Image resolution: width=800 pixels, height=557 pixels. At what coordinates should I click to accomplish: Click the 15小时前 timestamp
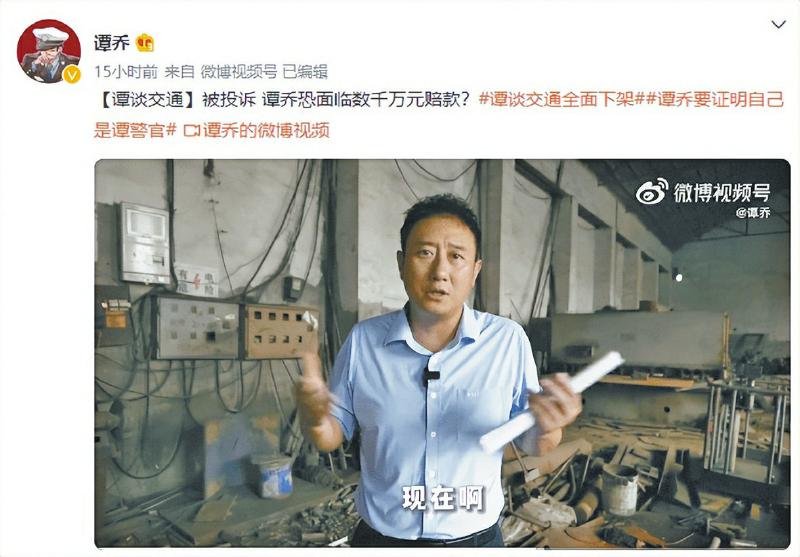(126, 72)
